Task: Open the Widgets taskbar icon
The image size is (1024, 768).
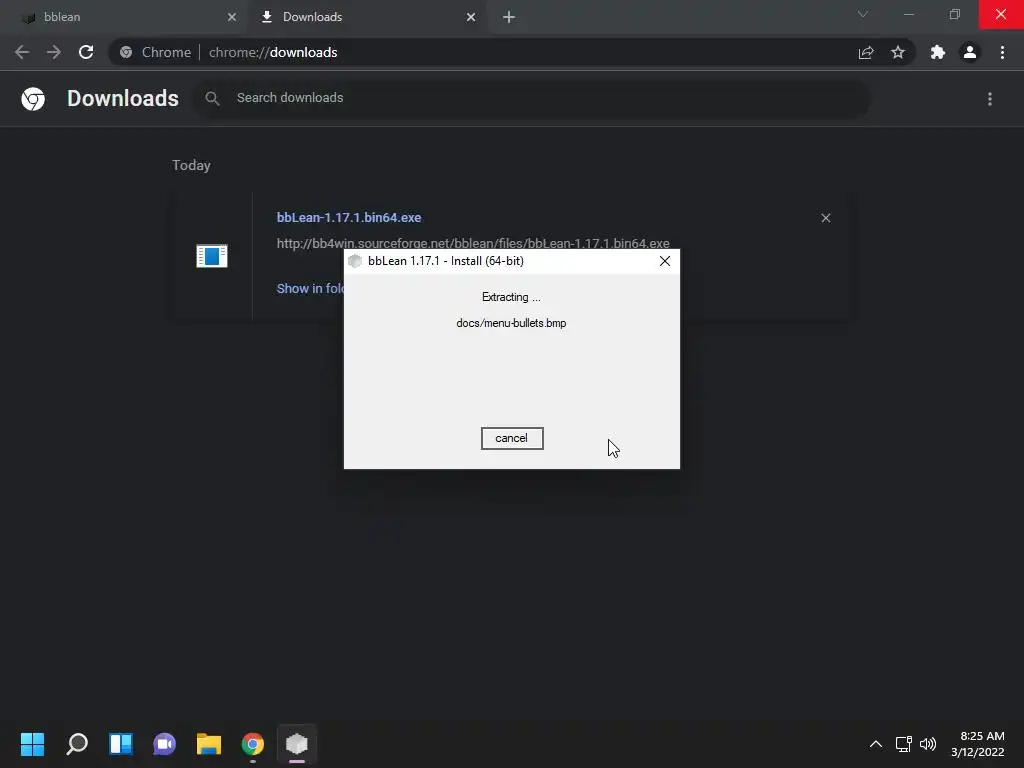Action: pyautogui.click(x=121, y=744)
